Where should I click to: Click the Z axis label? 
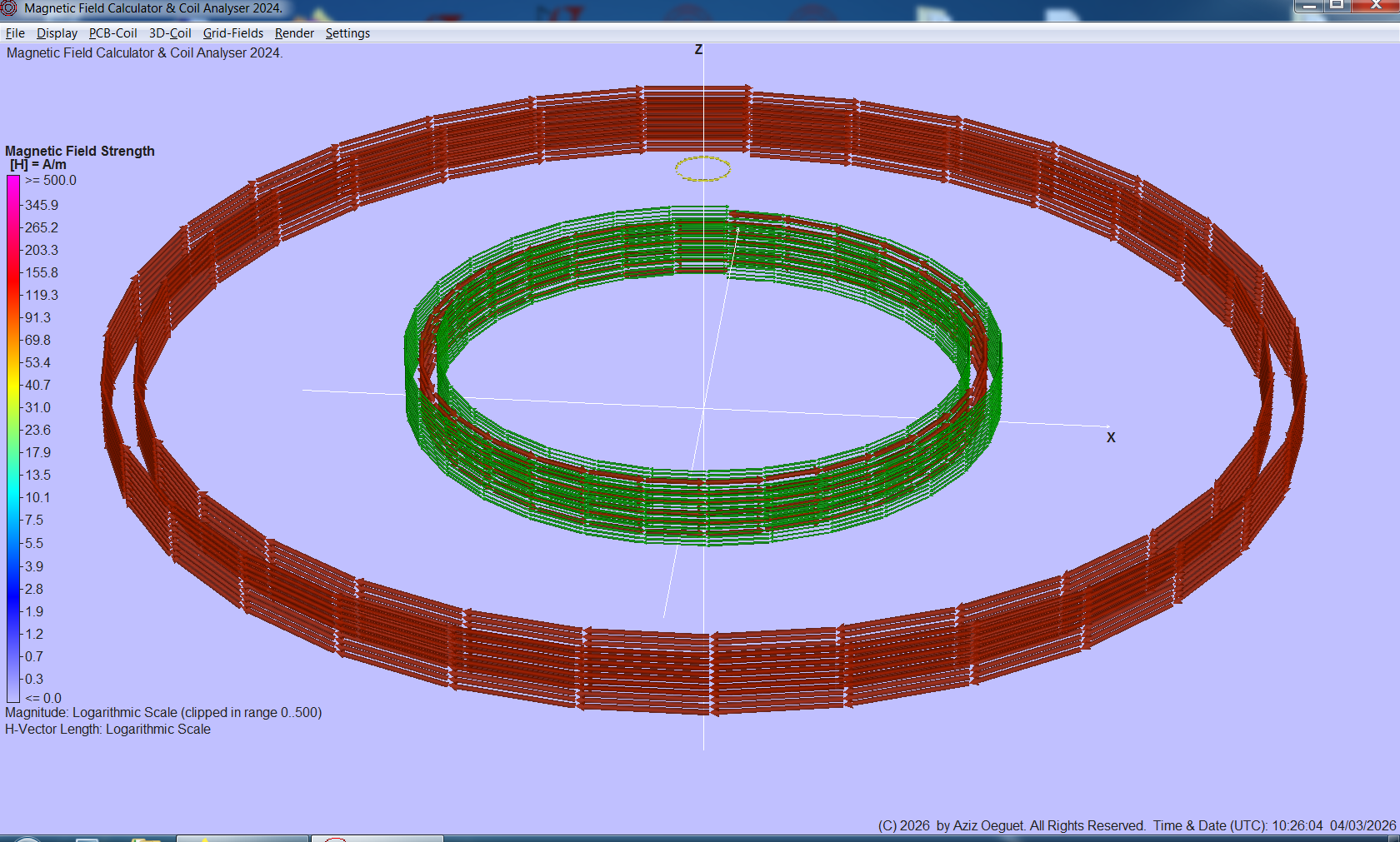click(698, 49)
